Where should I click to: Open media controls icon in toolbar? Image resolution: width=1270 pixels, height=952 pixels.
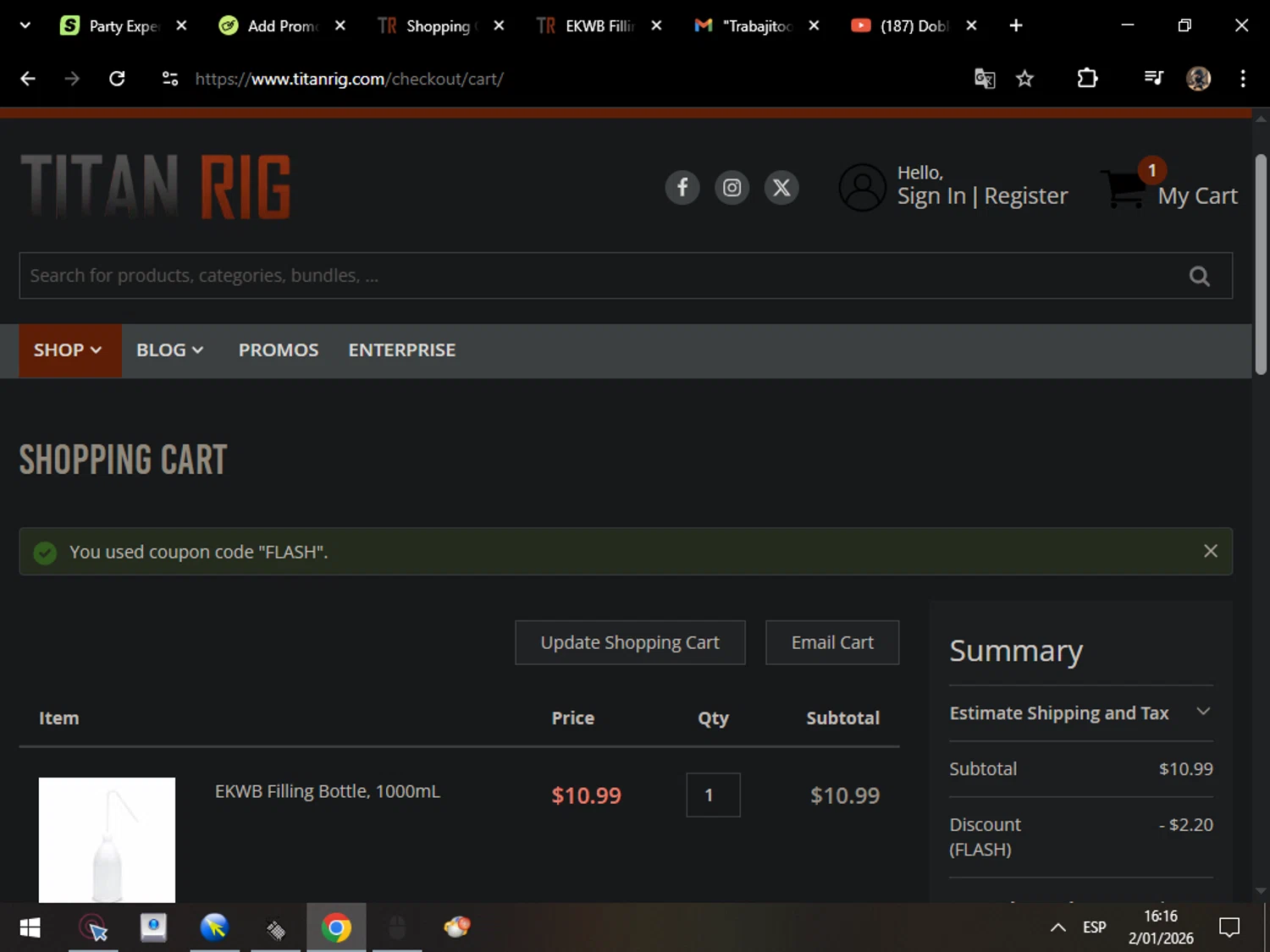[x=1153, y=79]
